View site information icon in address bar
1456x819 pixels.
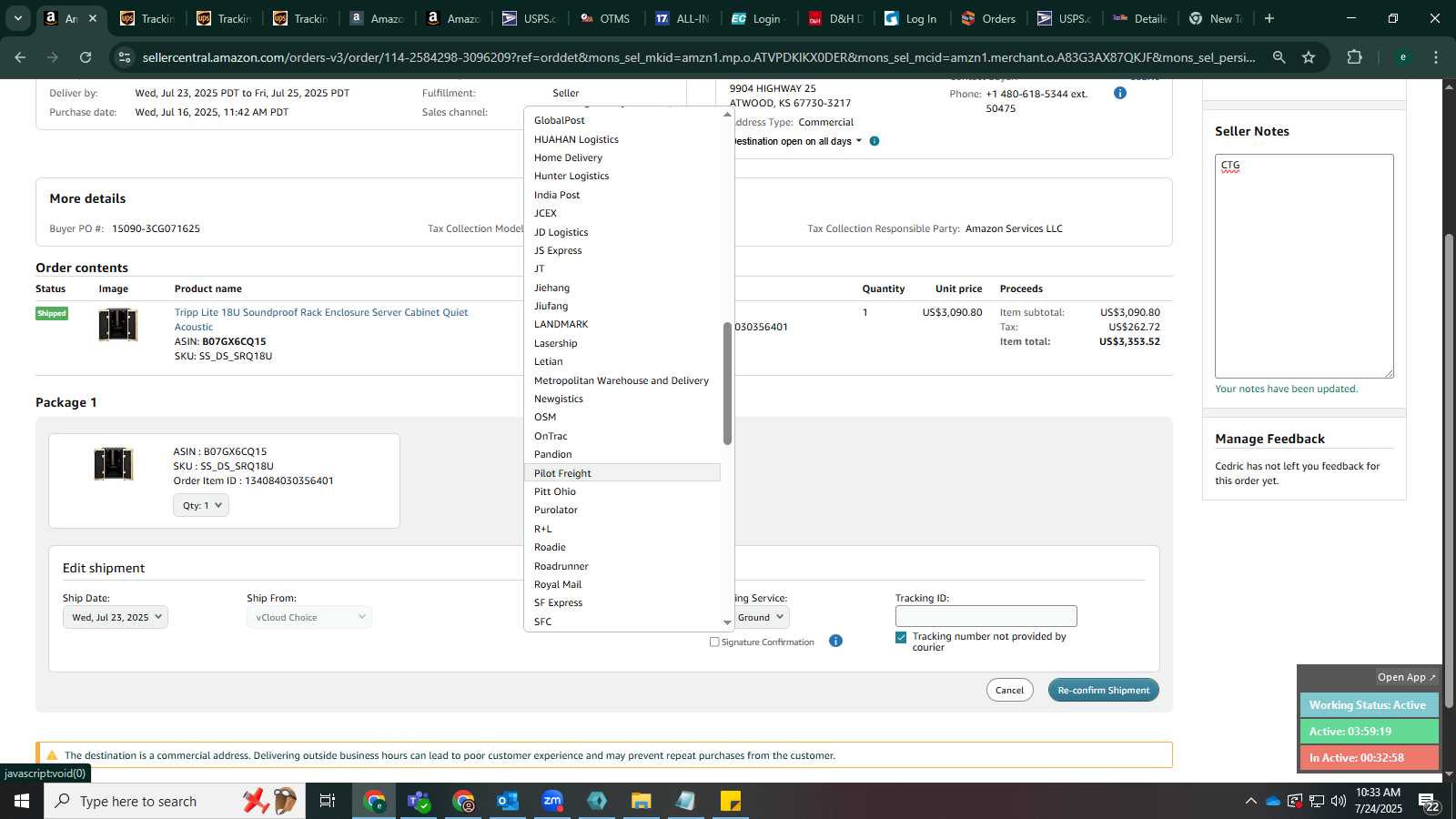coord(125,57)
